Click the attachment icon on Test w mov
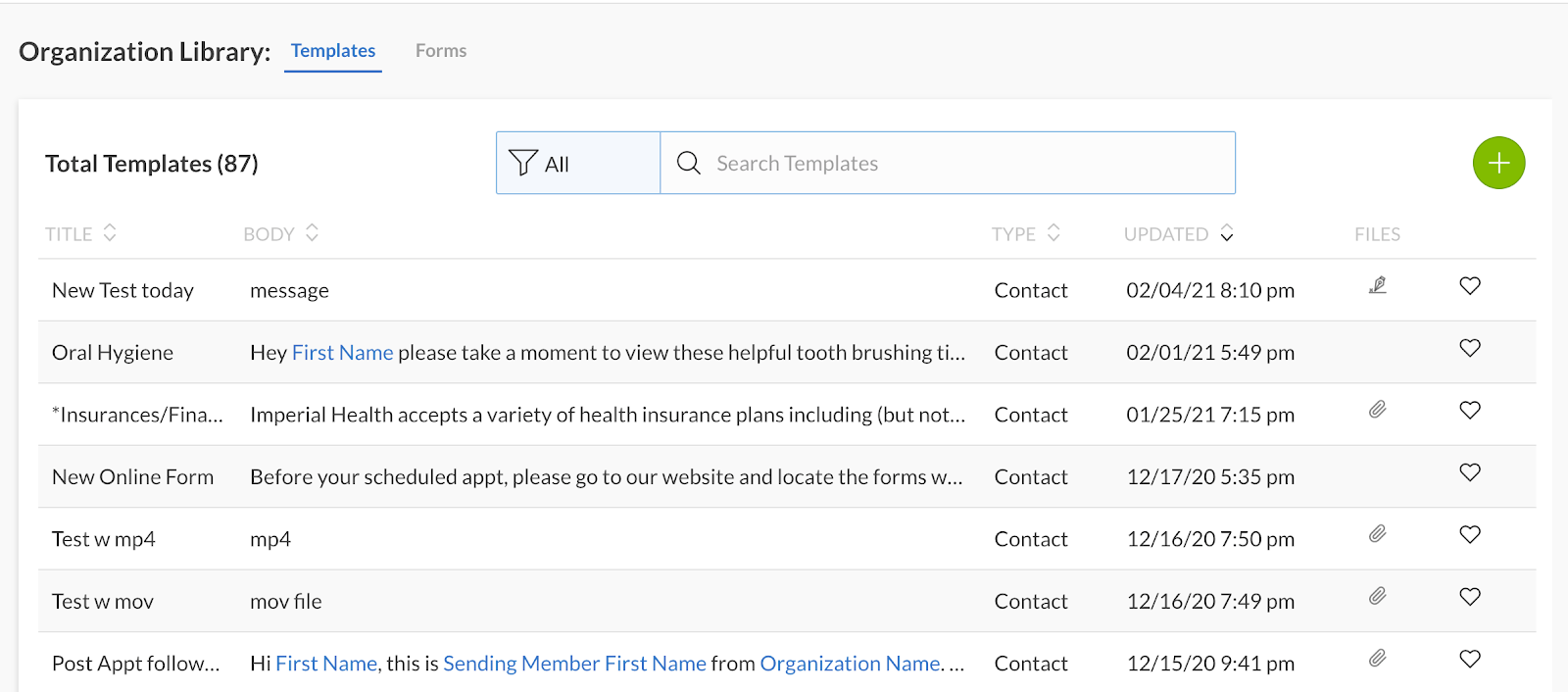The width and height of the screenshot is (1568, 692). tap(1377, 596)
